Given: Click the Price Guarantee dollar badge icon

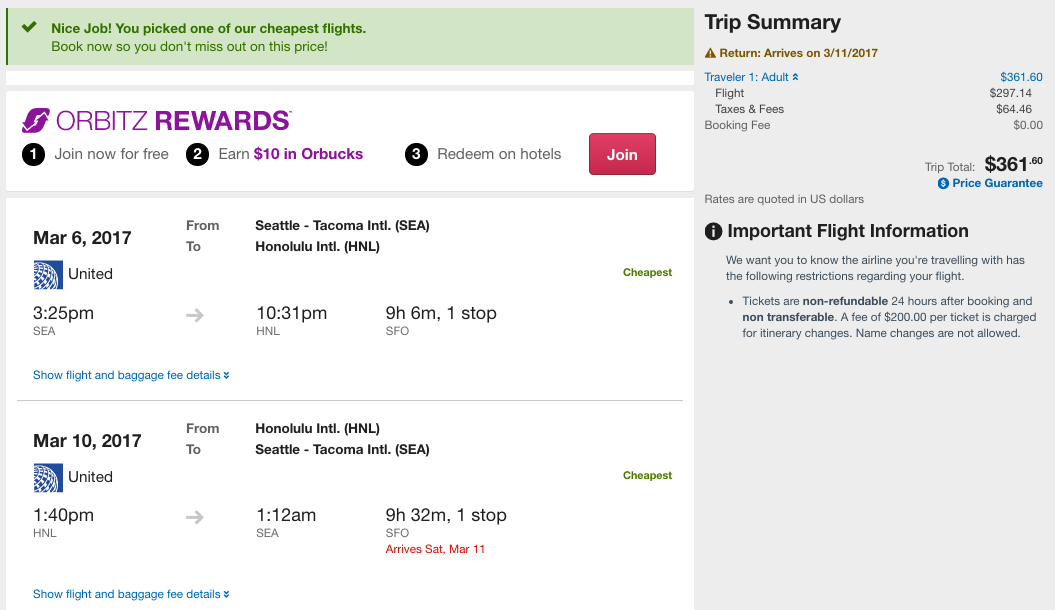Looking at the screenshot, I should [943, 184].
